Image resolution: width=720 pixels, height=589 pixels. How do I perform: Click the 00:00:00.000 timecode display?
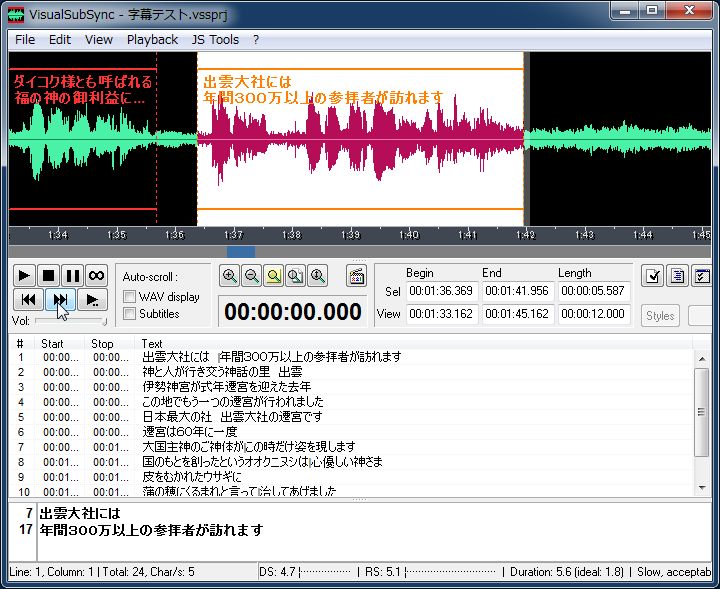click(x=293, y=312)
